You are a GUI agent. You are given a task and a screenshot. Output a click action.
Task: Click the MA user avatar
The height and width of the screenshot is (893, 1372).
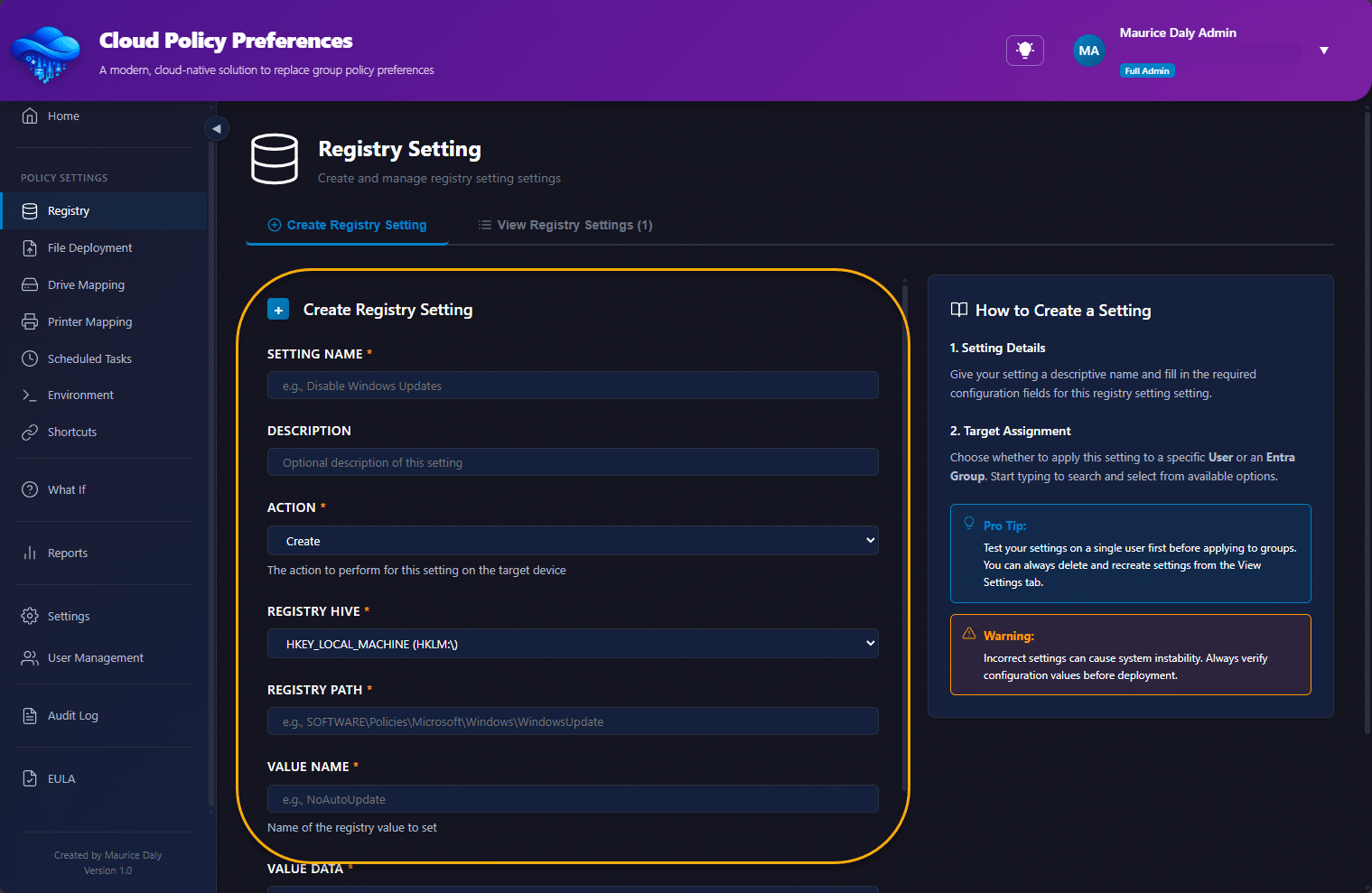[x=1088, y=51]
